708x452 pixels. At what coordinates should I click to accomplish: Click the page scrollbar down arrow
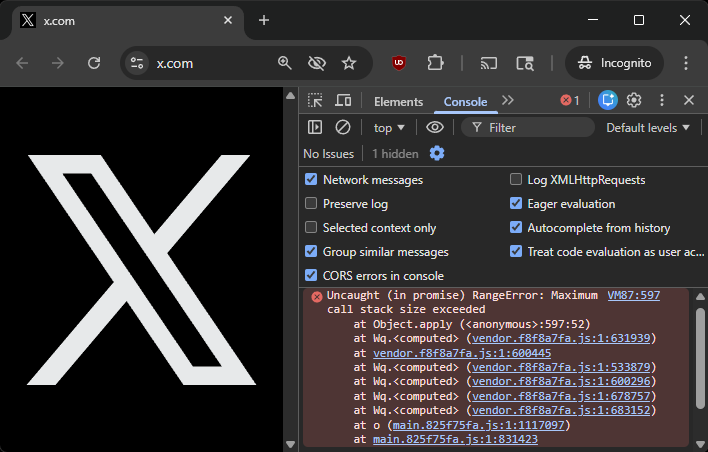(290, 445)
